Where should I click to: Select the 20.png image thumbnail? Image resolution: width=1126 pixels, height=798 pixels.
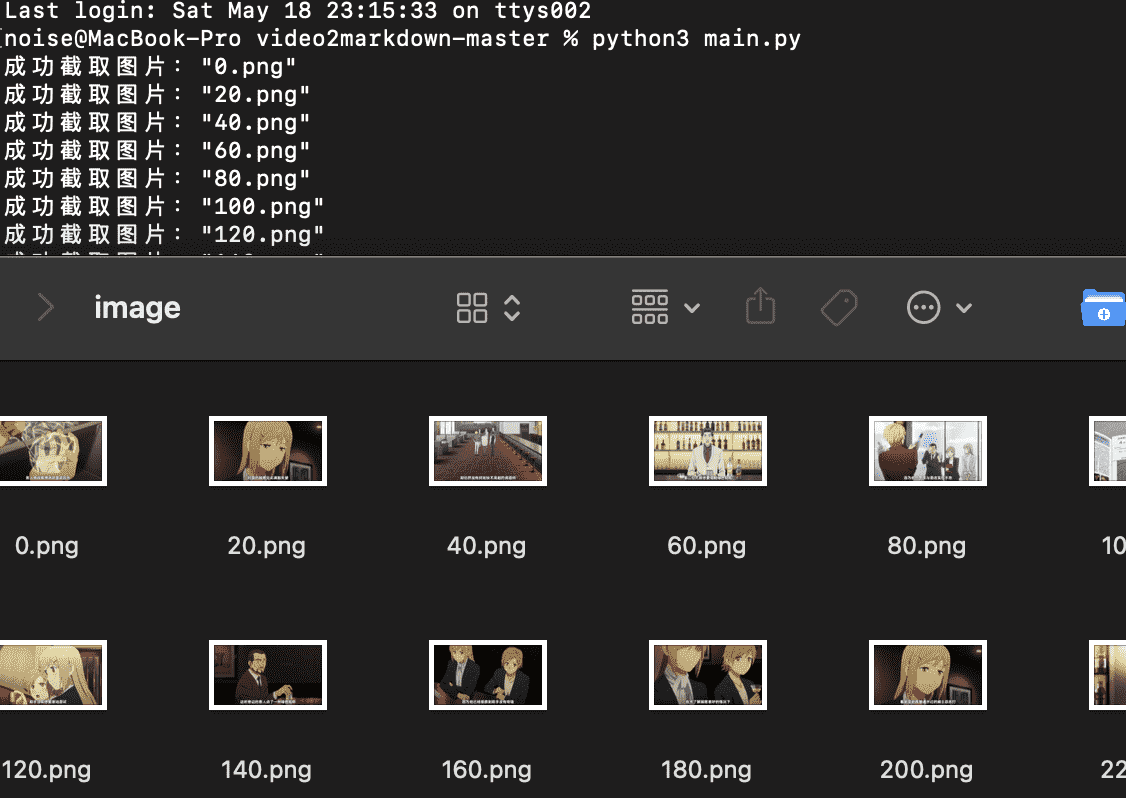[x=267, y=451]
